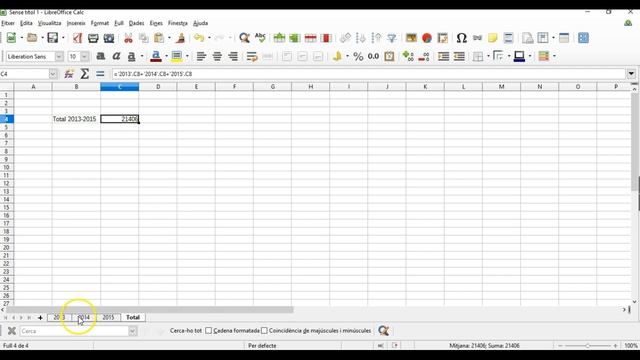Viewport: 640px width, 360px height.
Task: Click the New spreadsheet icon
Action: pos(11,38)
